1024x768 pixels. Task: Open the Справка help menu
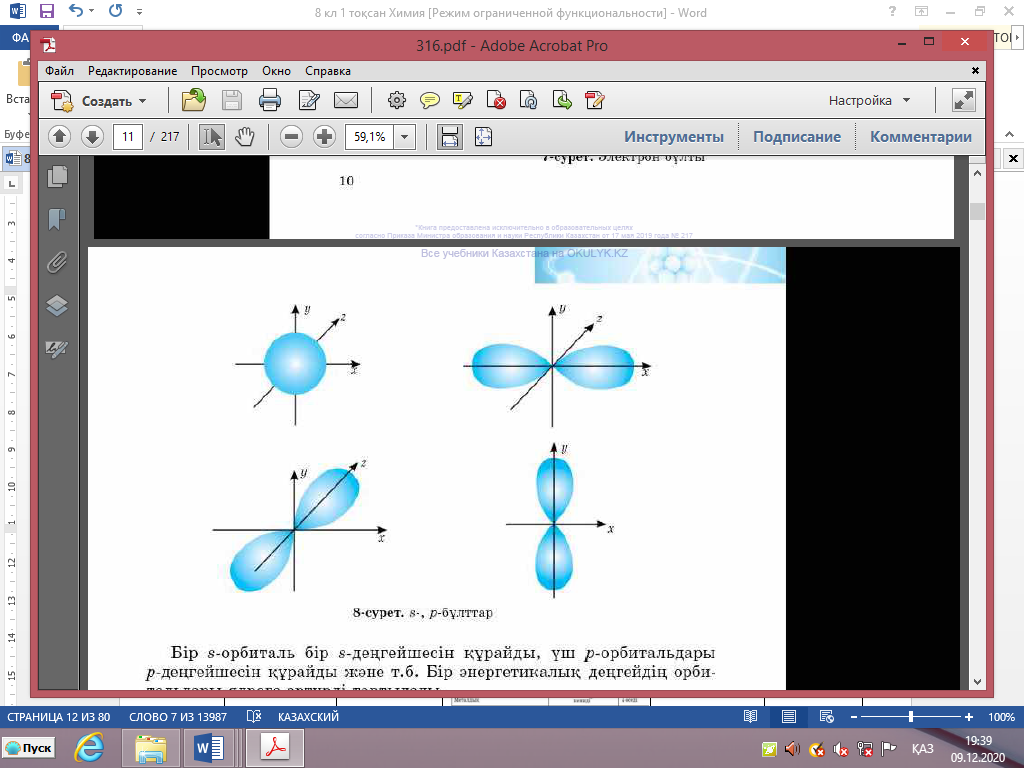pyautogui.click(x=328, y=71)
